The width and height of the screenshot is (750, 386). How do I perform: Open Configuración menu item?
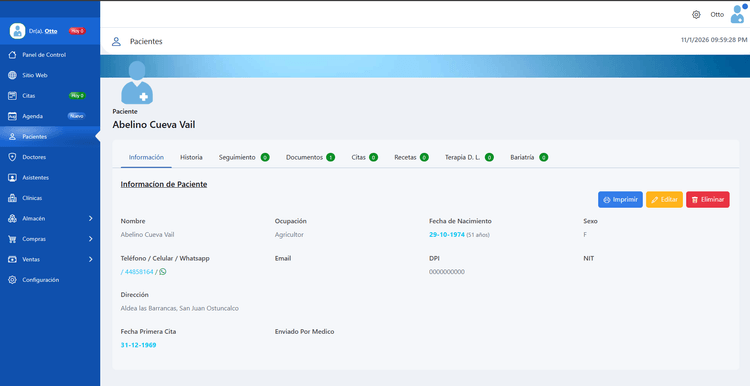pyautogui.click(x=50, y=280)
